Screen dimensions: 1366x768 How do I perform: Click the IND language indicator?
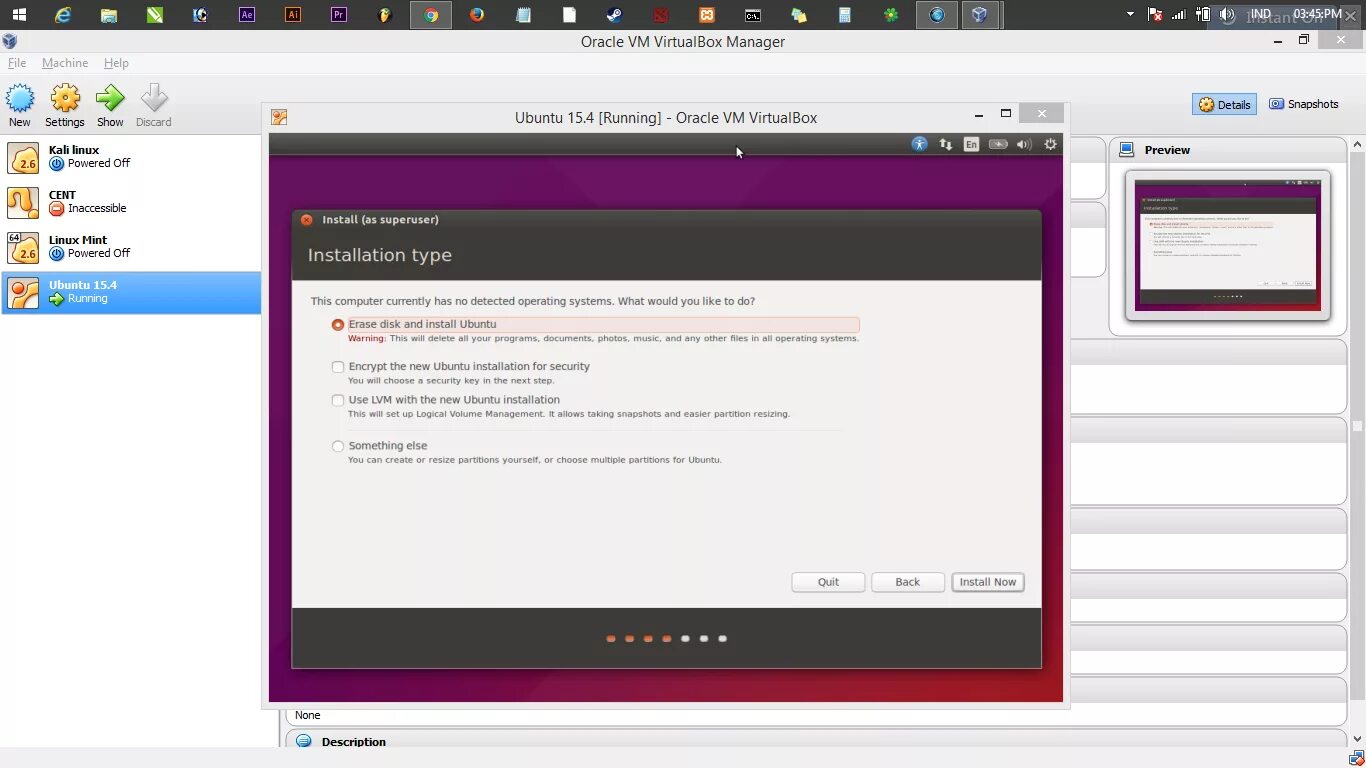(1261, 15)
